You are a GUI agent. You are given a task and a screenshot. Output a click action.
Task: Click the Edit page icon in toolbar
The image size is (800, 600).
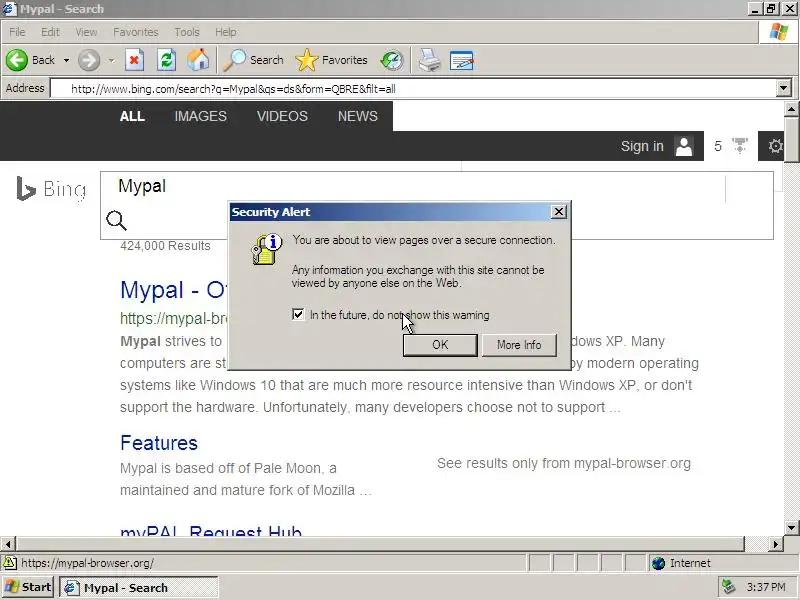(x=462, y=60)
